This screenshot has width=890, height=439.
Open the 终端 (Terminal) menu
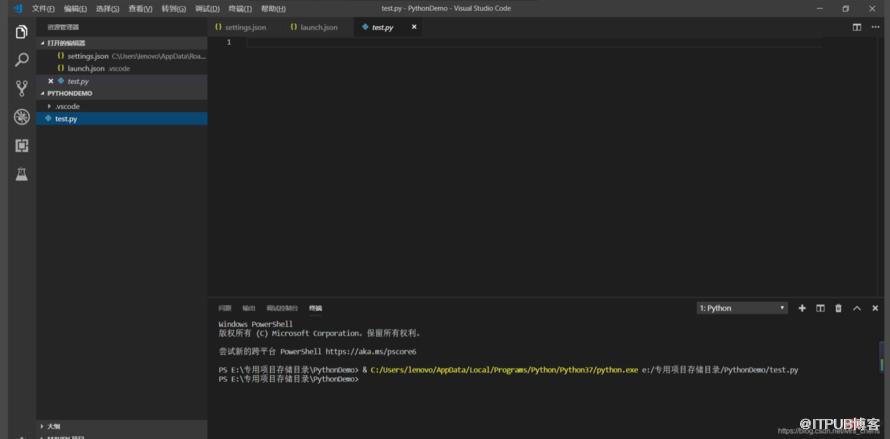(x=240, y=9)
